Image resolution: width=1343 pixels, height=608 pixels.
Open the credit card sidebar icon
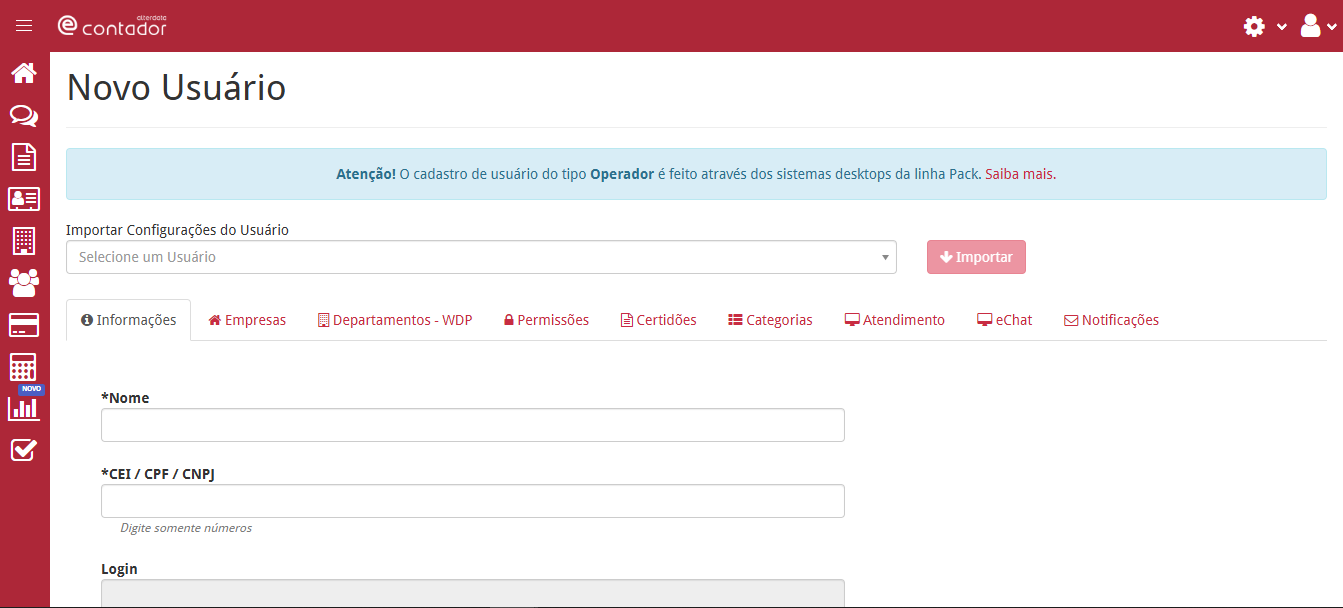click(x=24, y=325)
